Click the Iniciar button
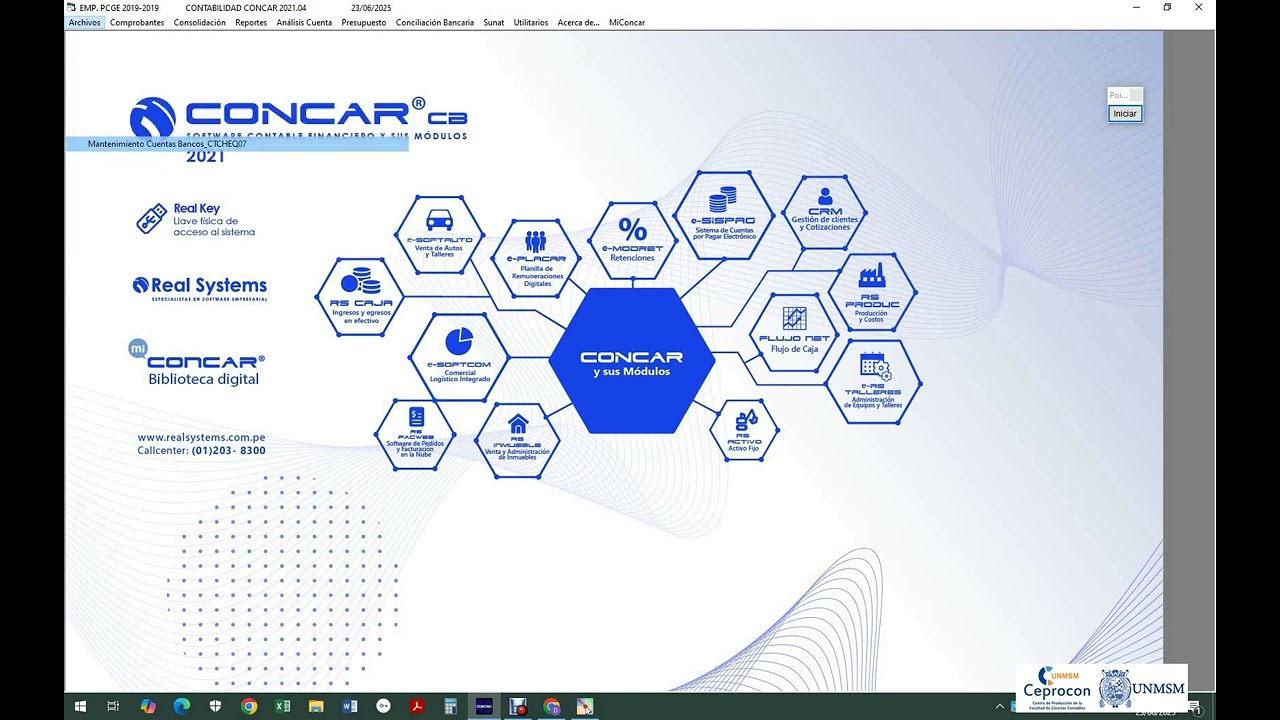The image size is (1280, 720). (x=1125, y=113)
